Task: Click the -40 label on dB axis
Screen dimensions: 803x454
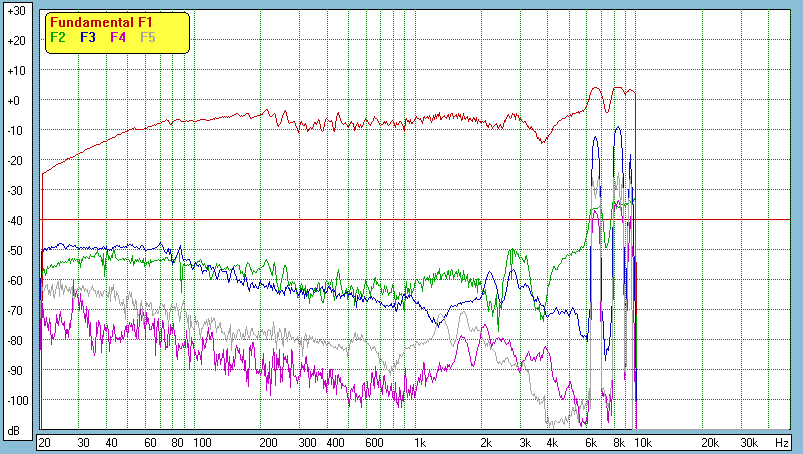Action: [15, 220]
